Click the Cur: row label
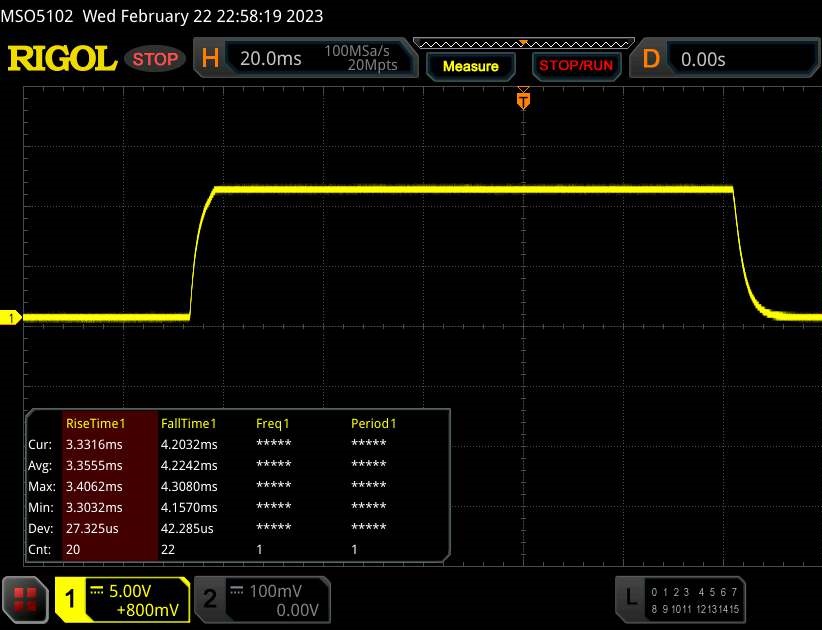Image resolution: width=822 pixels, height=630 pixels. [x=40, y=444]
